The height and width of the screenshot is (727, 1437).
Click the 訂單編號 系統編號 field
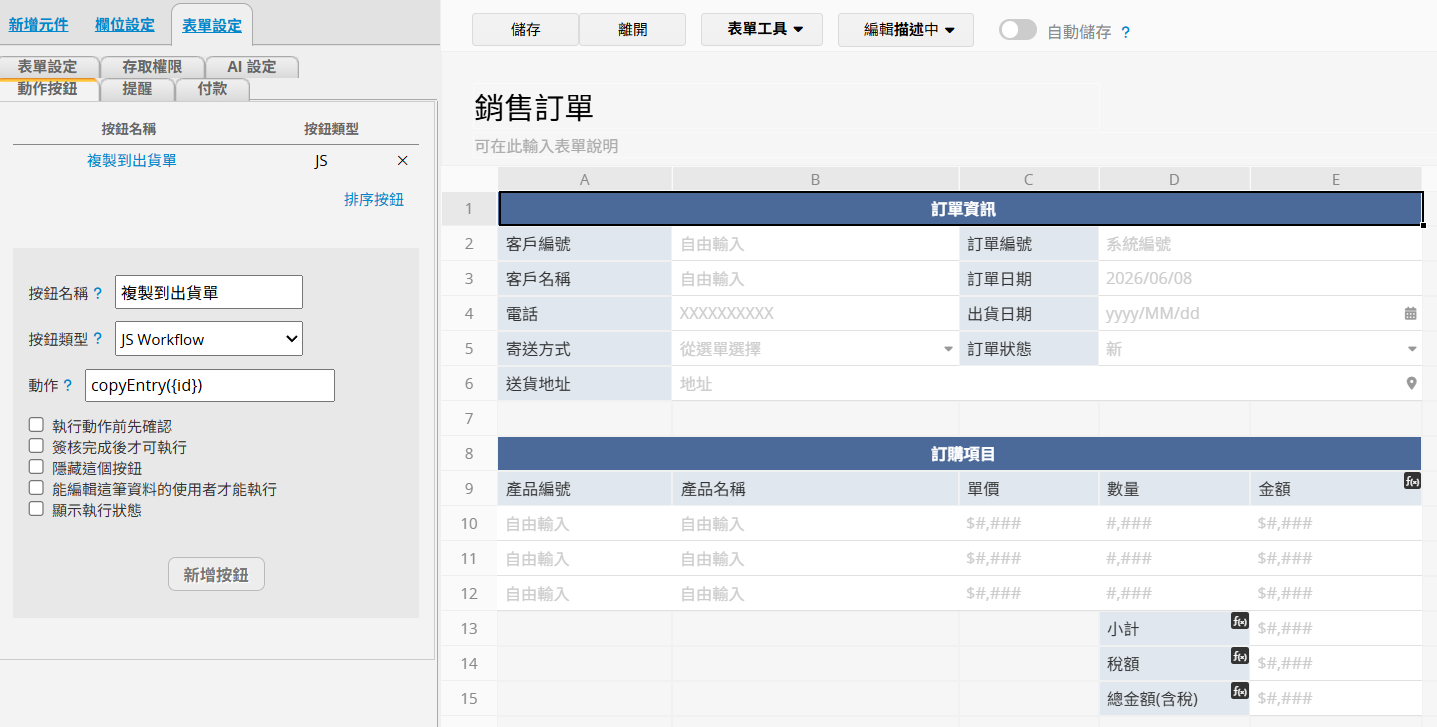click(1260, 244)
